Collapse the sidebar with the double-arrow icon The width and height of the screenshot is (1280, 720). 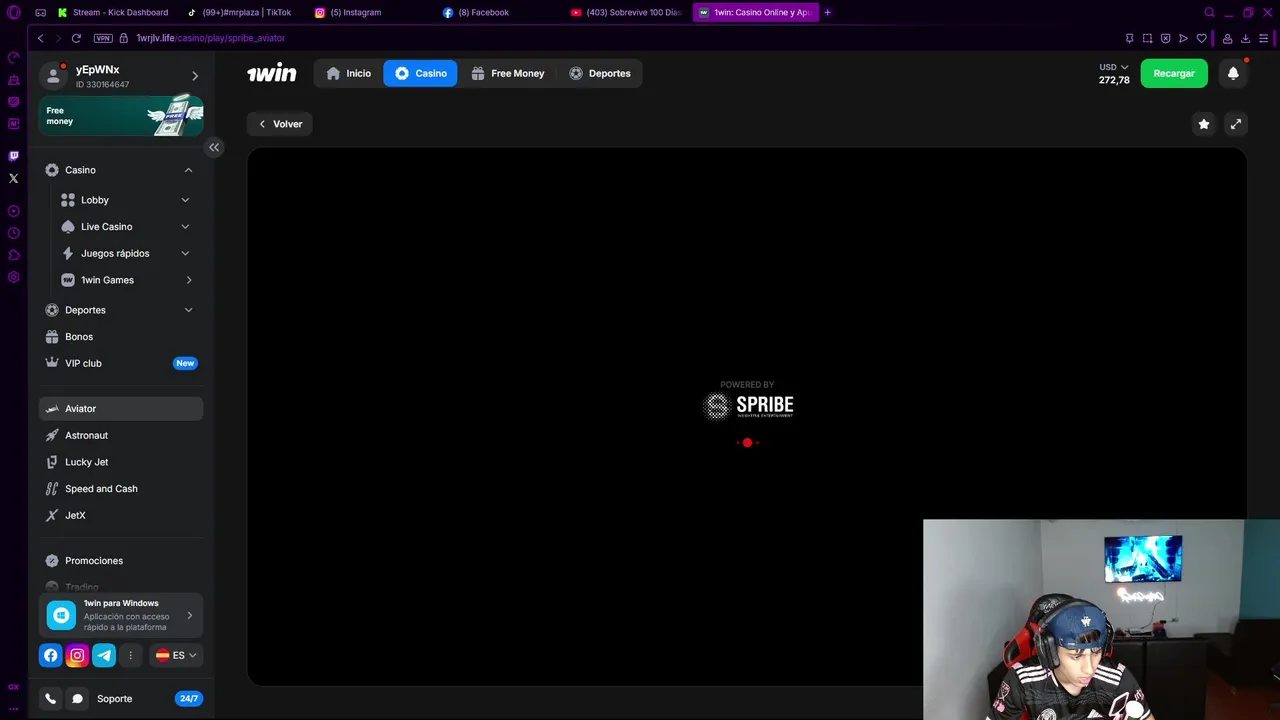214,147
